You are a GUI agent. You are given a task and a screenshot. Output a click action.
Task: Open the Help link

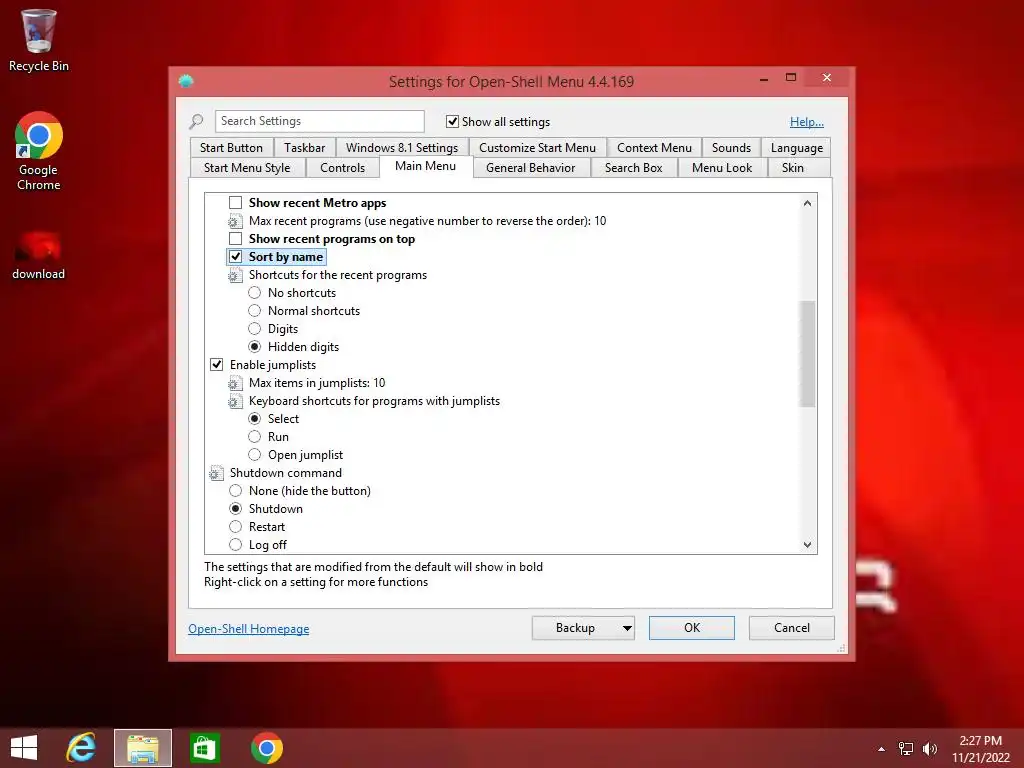pyautogui.click(x=807, y=121)
